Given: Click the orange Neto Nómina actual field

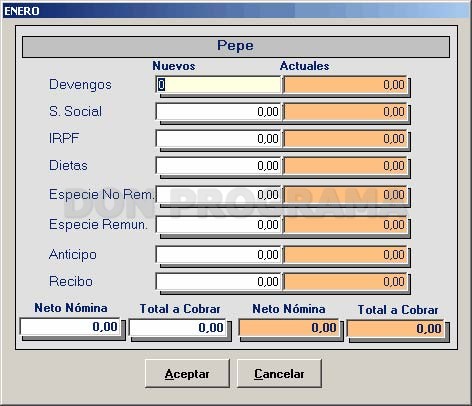Looking at the screenshot, I should tap(288, 328).
